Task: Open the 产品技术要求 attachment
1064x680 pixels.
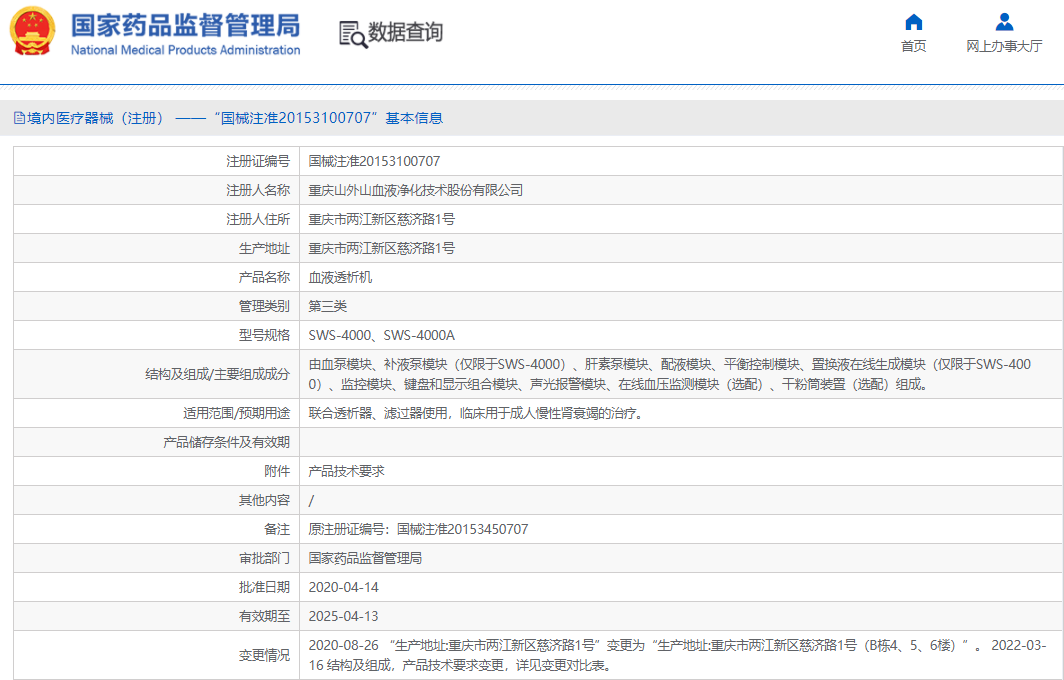Action: [x=346, y=471]
